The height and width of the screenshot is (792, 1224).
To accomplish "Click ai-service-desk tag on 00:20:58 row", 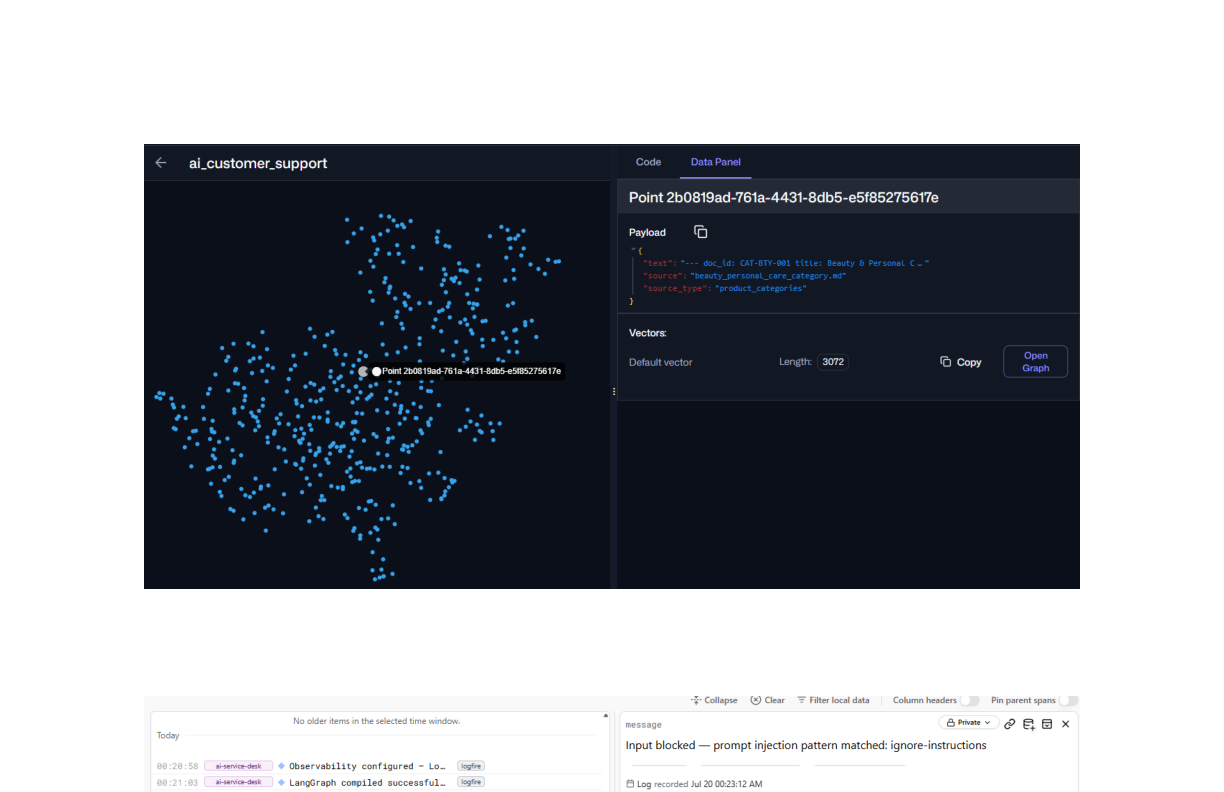I will [238, 766].
